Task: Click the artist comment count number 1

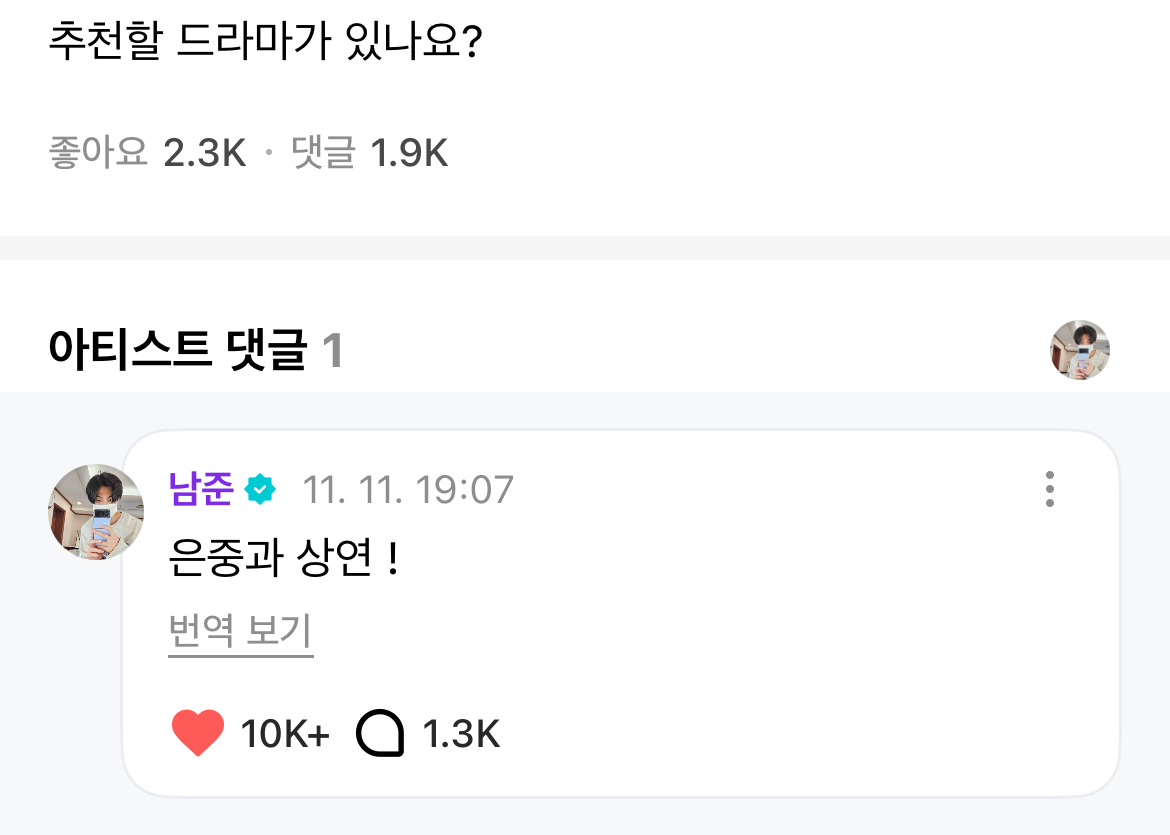Action: [333, 351]
